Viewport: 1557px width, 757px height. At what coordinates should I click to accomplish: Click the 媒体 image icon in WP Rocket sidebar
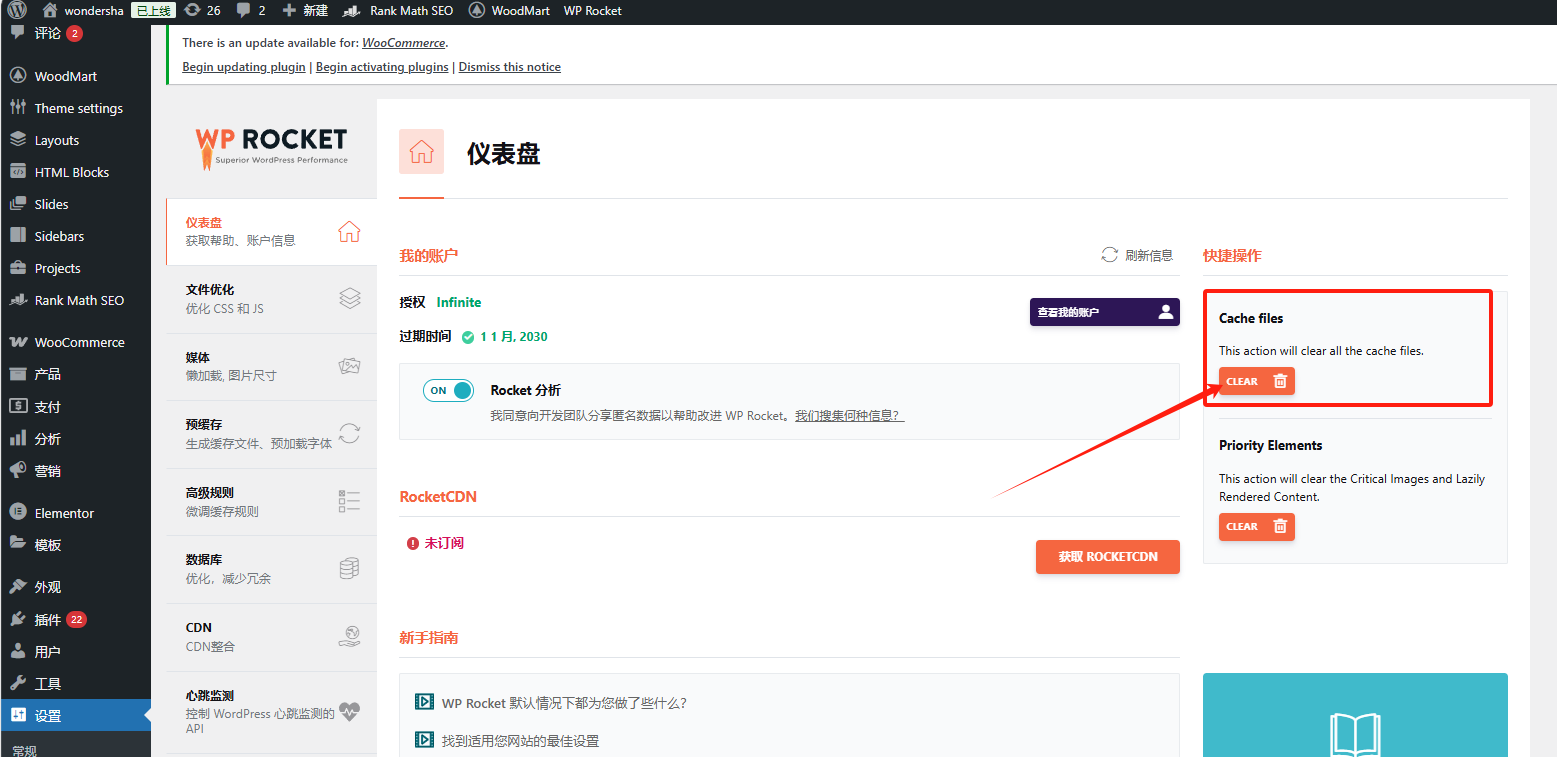349,366
